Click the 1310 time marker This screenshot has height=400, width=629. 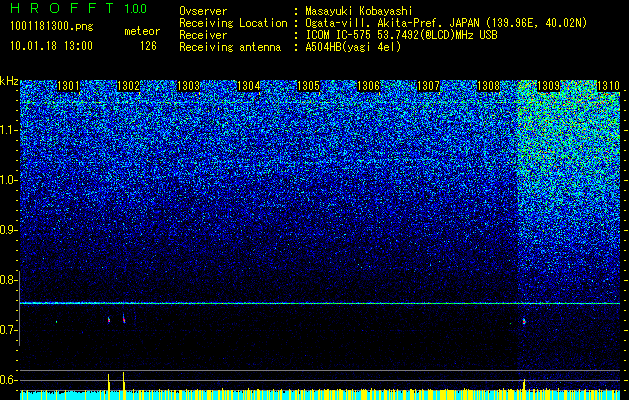pos(608,86)
